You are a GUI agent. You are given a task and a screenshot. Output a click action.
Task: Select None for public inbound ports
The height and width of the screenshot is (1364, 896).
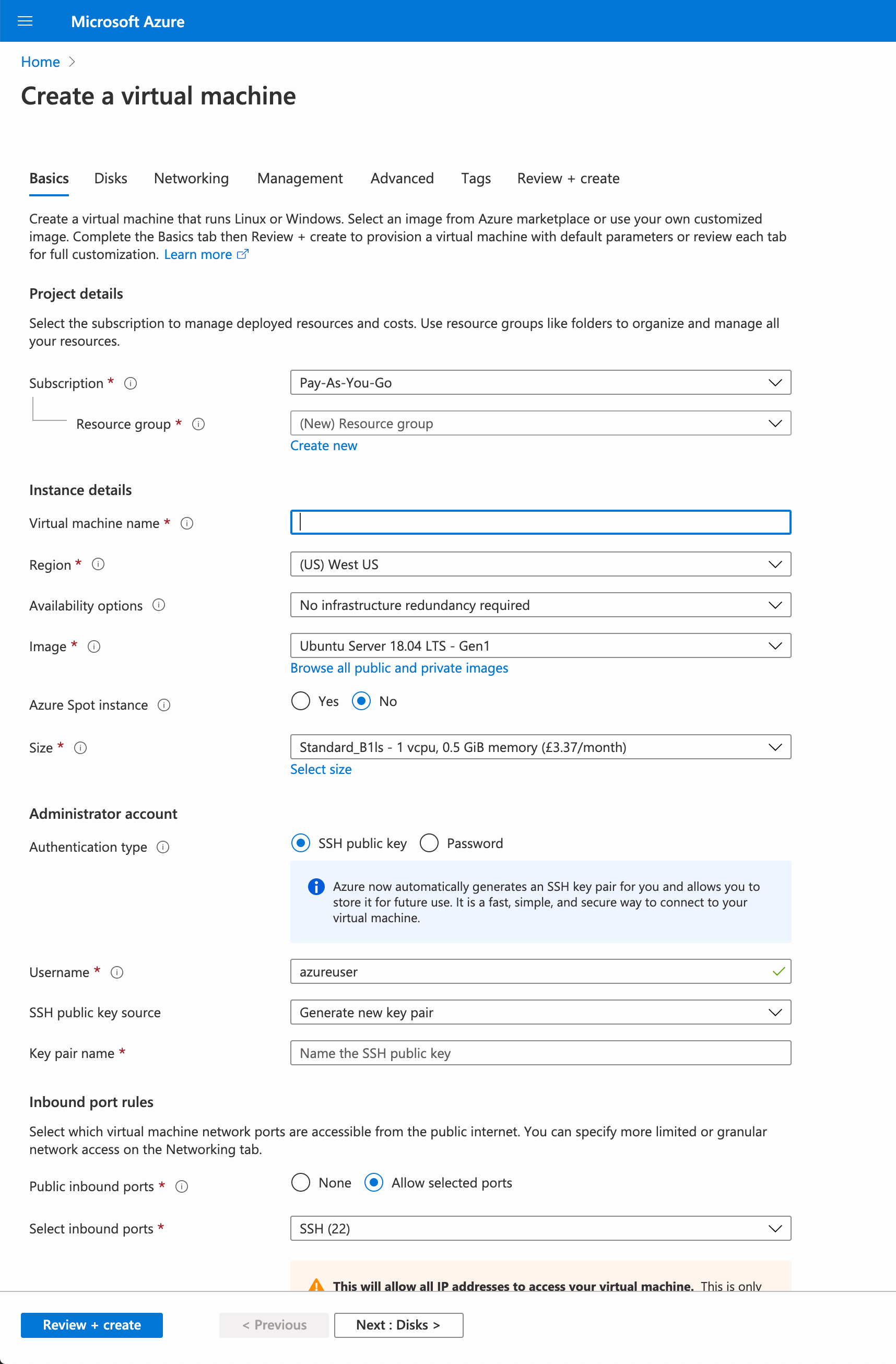coord(301,1182)
